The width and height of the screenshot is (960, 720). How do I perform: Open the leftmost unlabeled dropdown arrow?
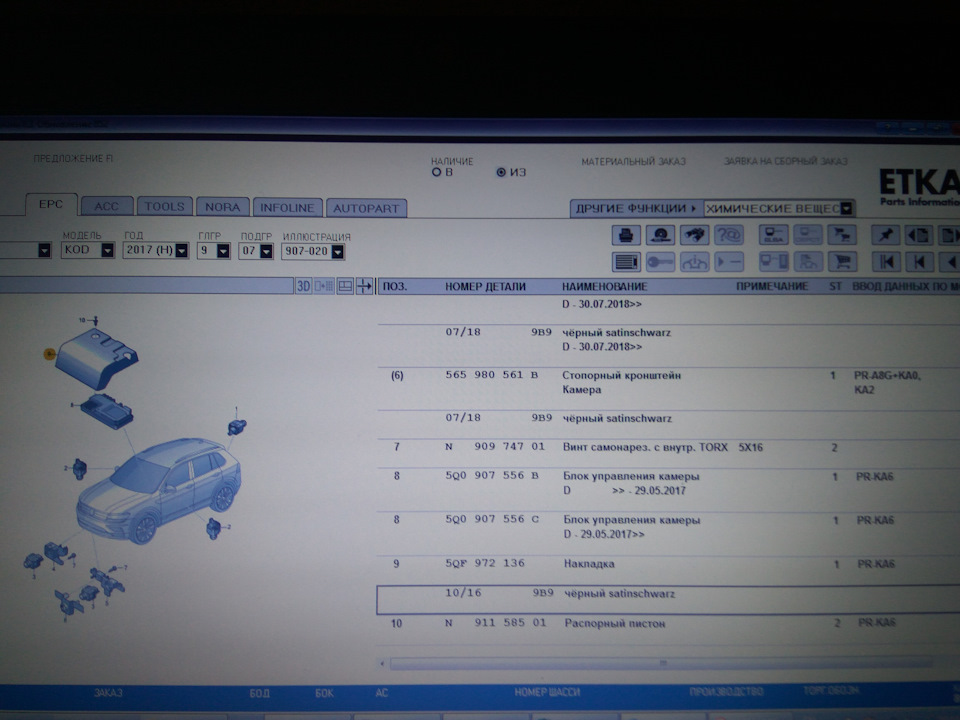click(44, 250)
